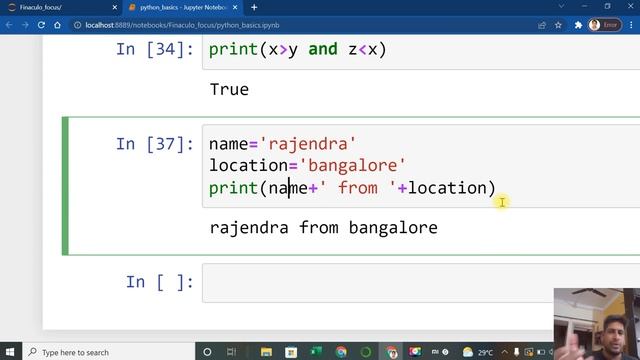Show hidden system tray icons

point(505,352)
